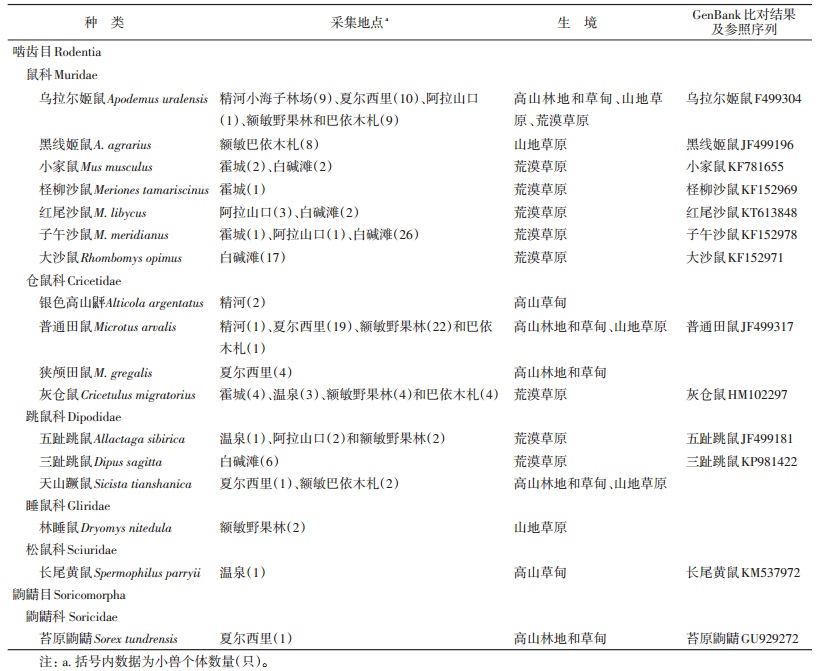The width and height of the screenshot is (820, 671).
Task: Click the 长尾黄鼠 KM537972 reference cell
Action: 743,573
